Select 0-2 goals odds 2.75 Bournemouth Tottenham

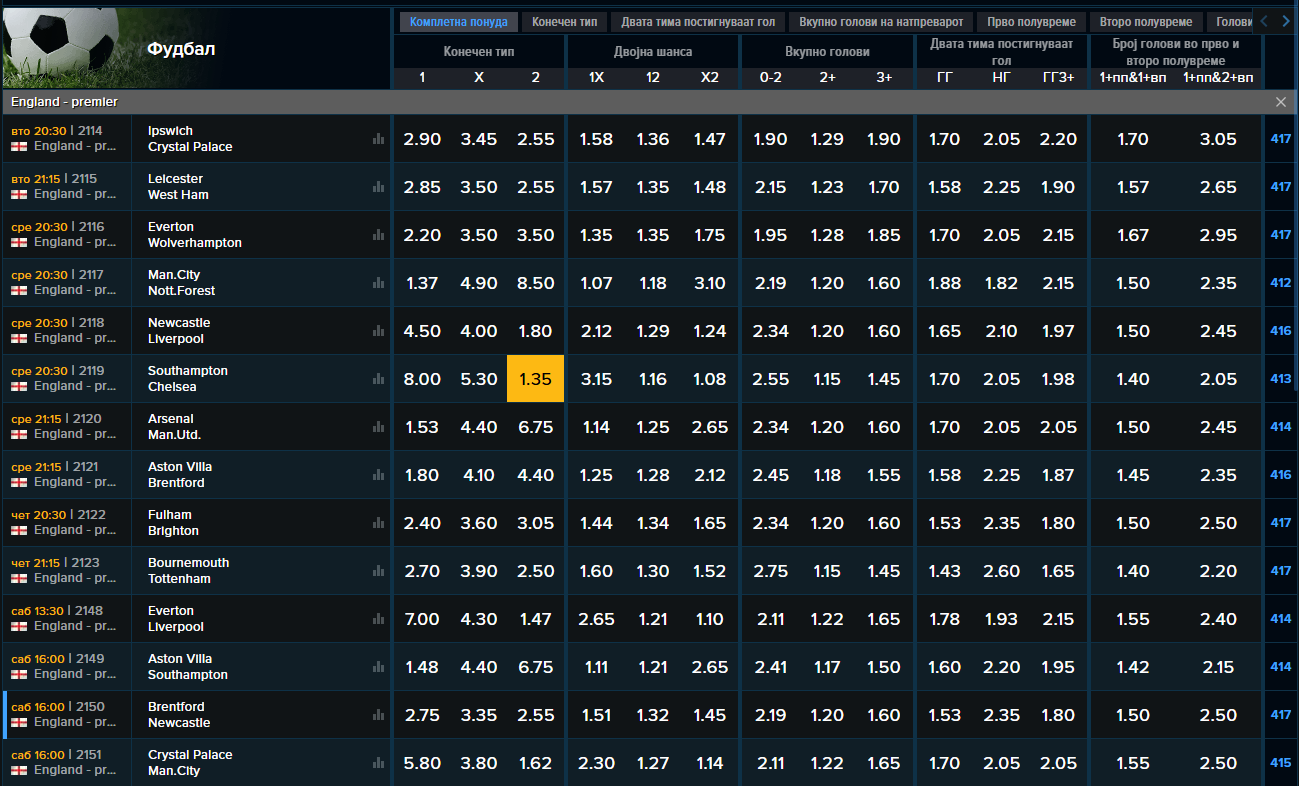pyautogui.click(x=770, y=571)
